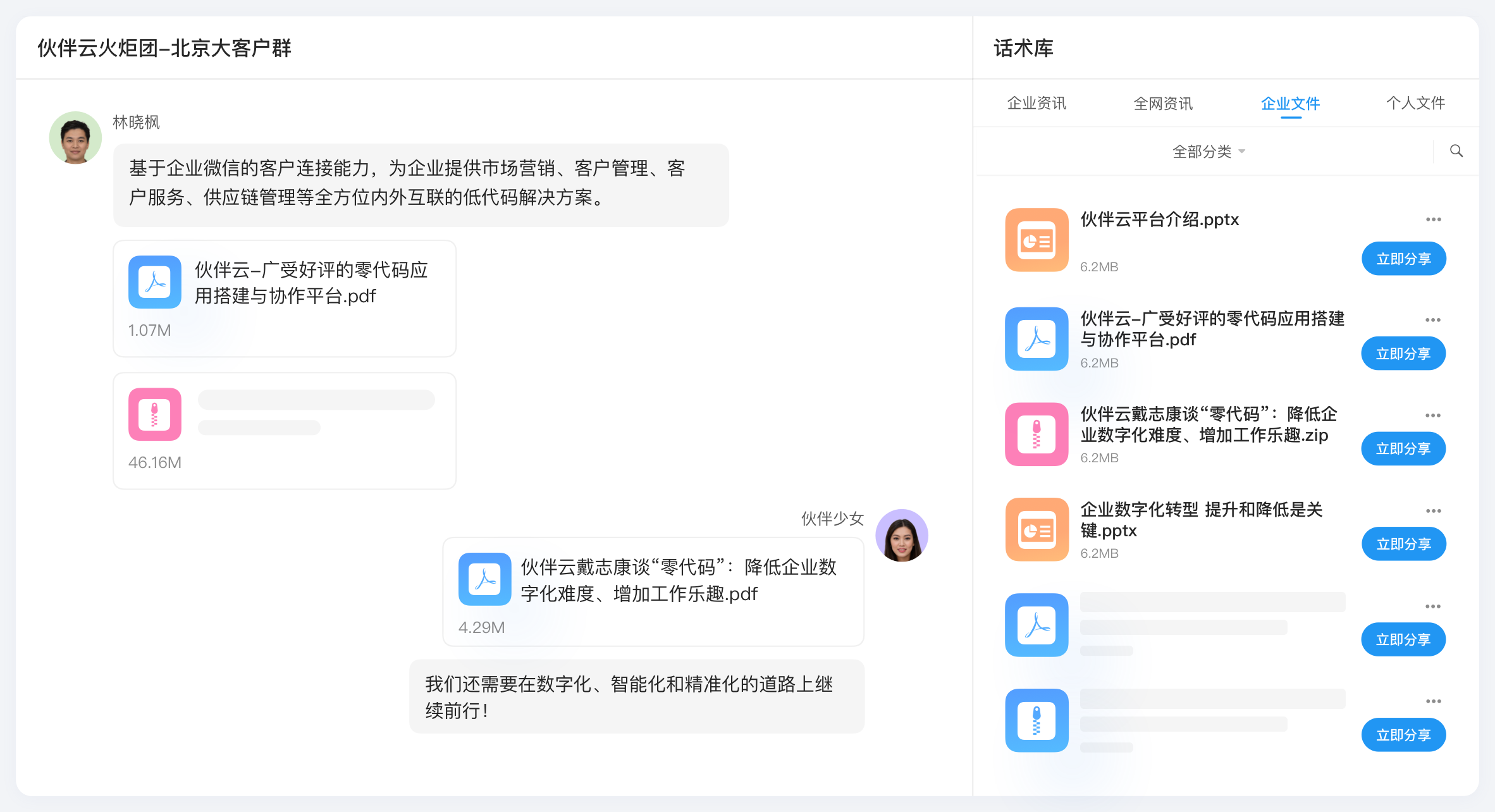Screen dimensions: 1495x812
Task: Click 林晓枫's avatar
Action: pos(75,138)
